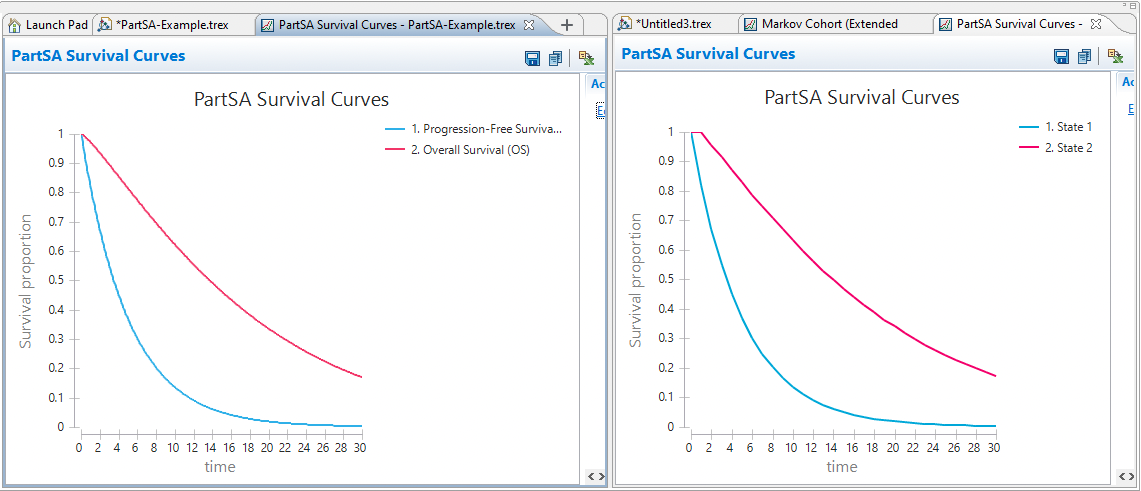Export the right chart data to Excel
The image size is (1141, 491).
1115,57
